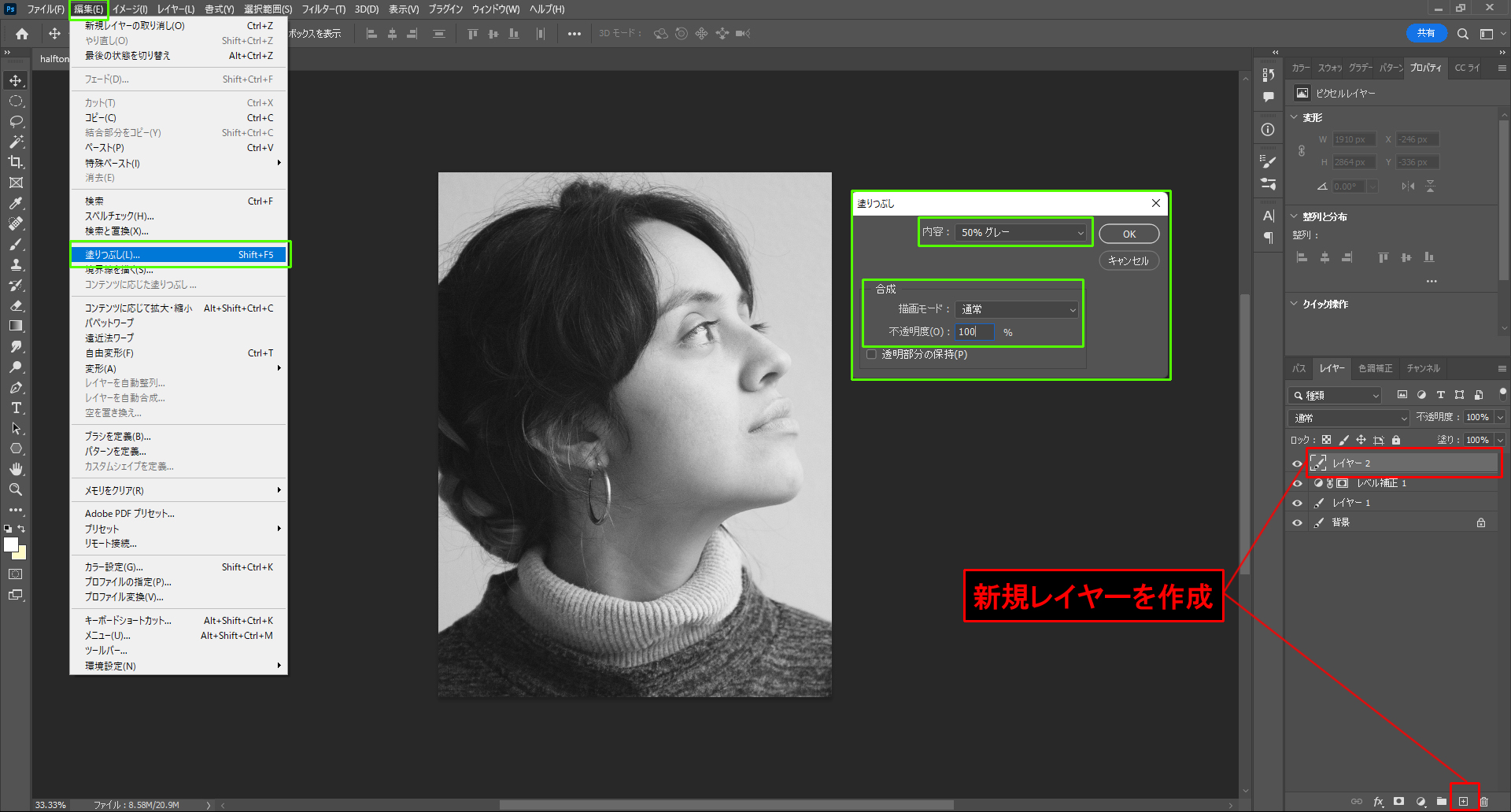Toggle visibility of the 背景 layer
This screenshot has height=812, width=1511.
click(x=1297, y=522)
